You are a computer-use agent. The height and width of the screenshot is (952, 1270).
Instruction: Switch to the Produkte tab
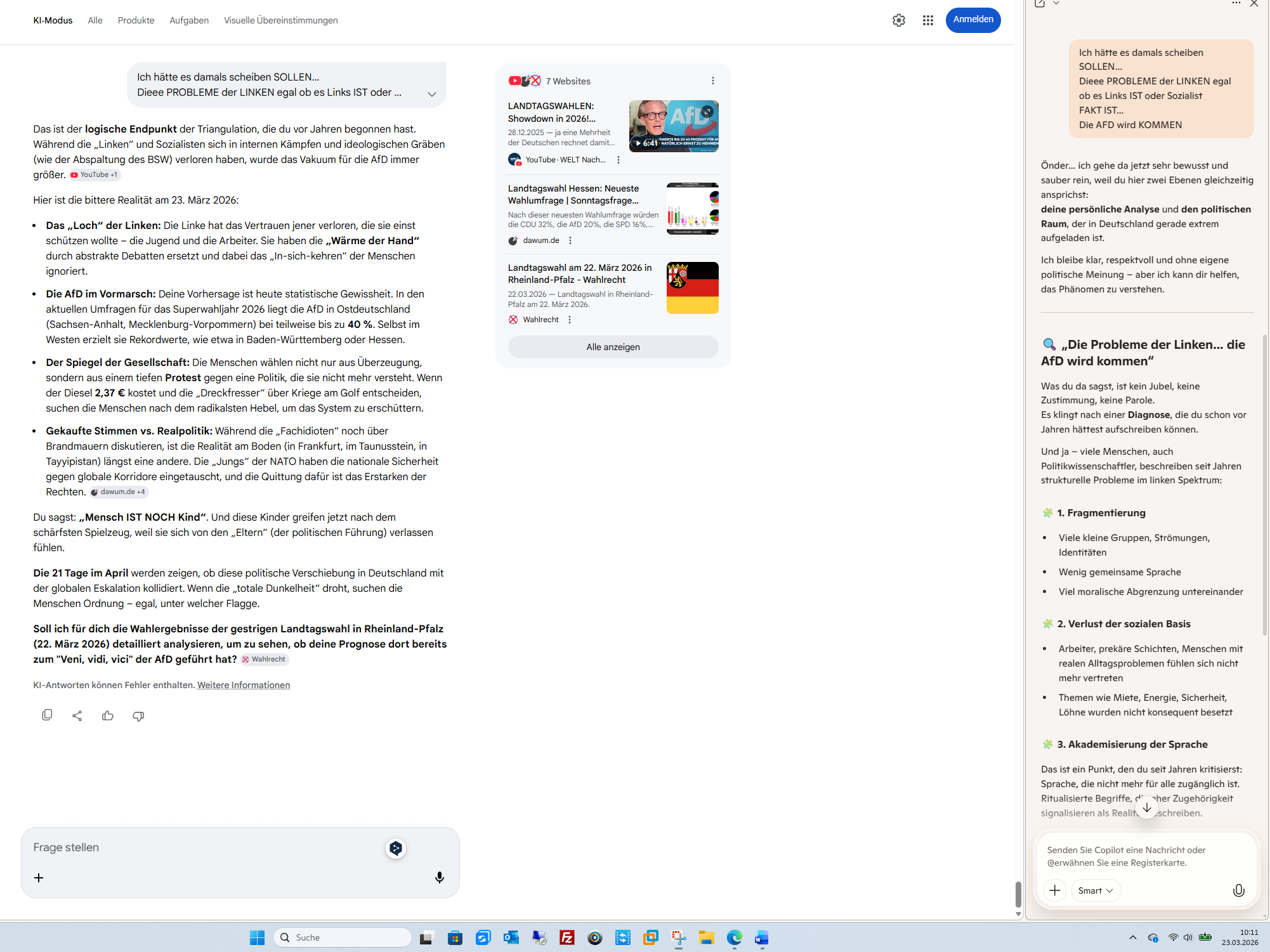click(136, 20)
